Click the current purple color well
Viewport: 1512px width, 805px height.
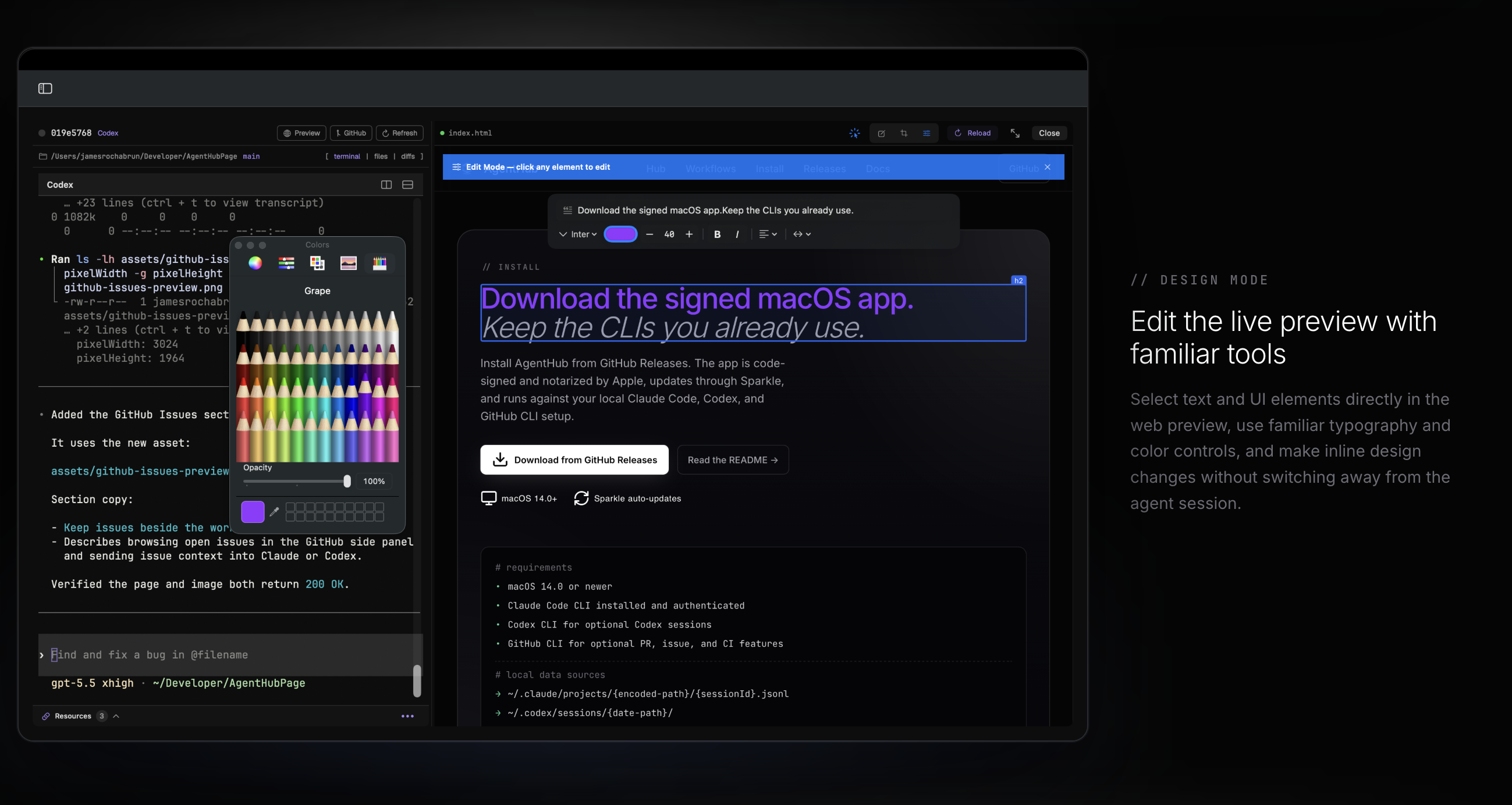pyautogui.click(x=253, y=512)
